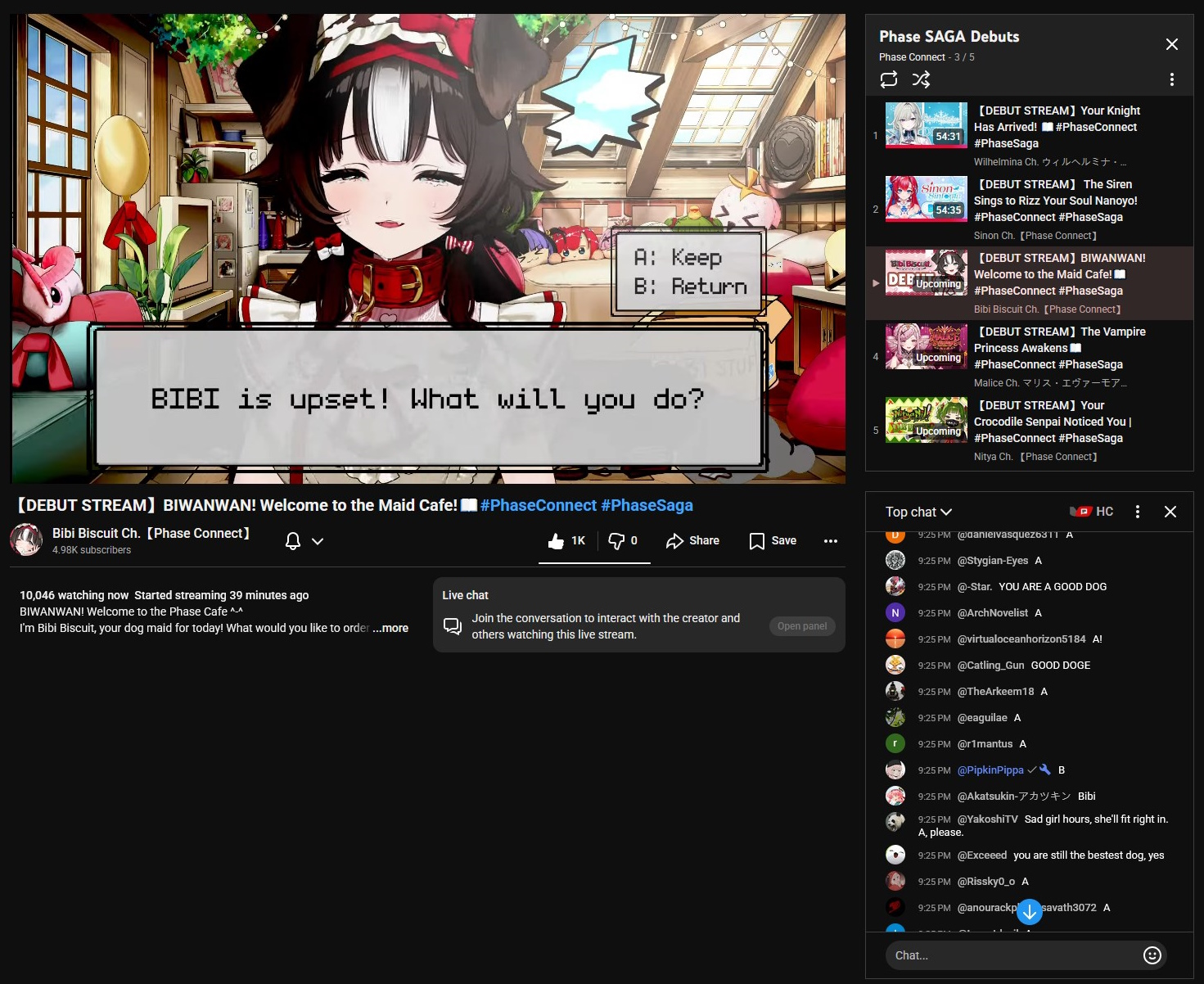Click @-Star. username in chat

tap(975, 587)
